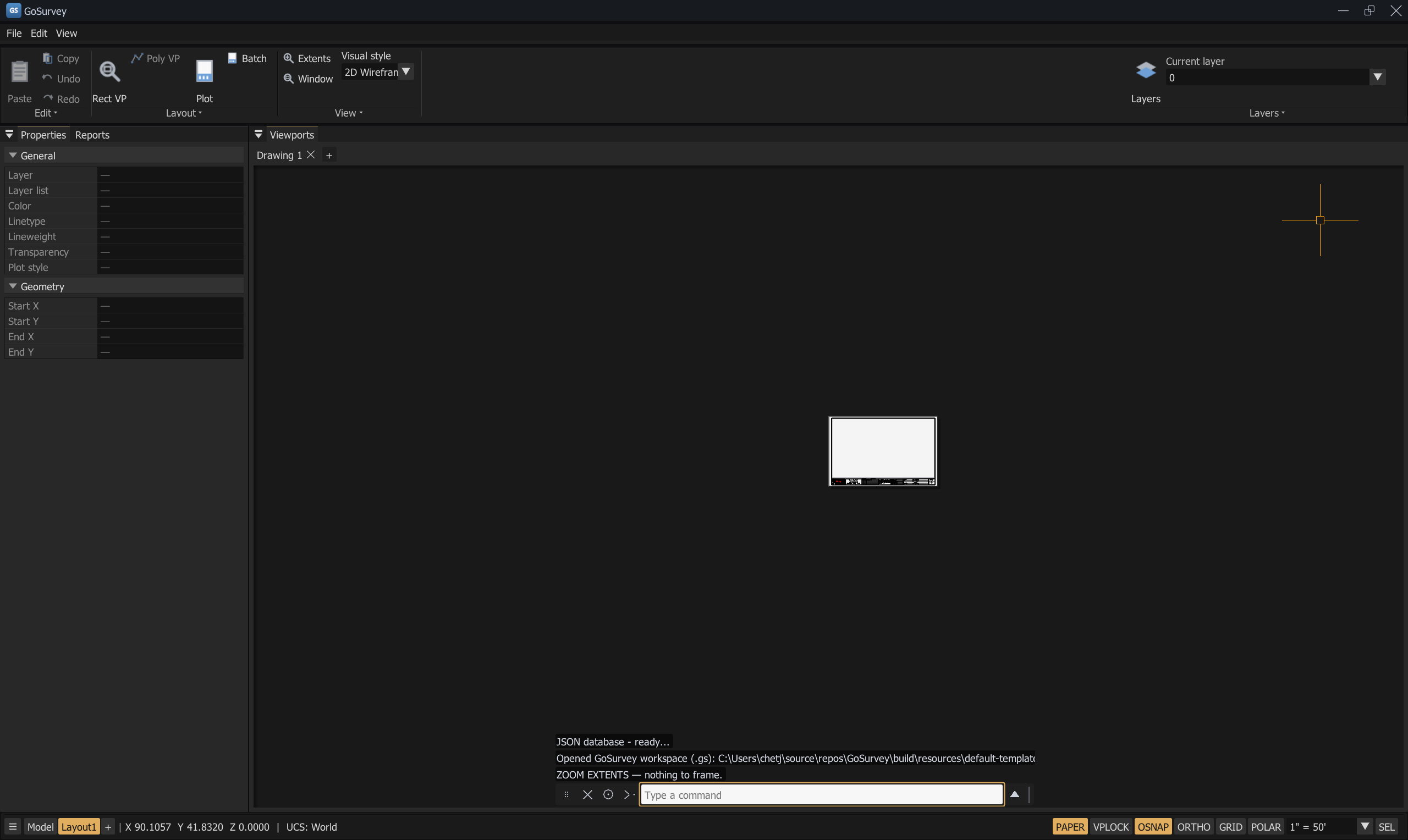The width and height of the screenshot is (1408, 840).
Task: Open the Visual style dropdown
Action: click(377, 72)
